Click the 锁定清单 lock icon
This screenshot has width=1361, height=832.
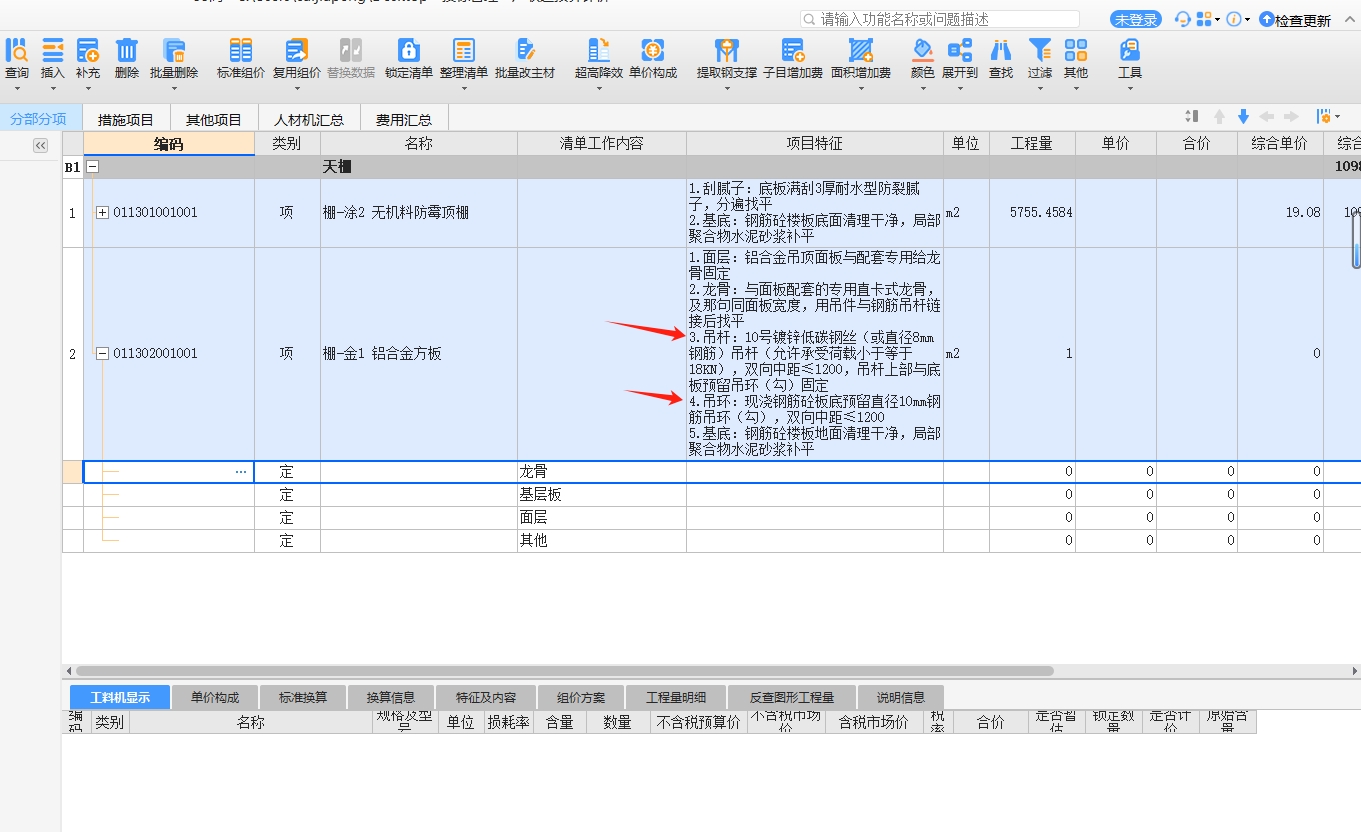[408, 50]
